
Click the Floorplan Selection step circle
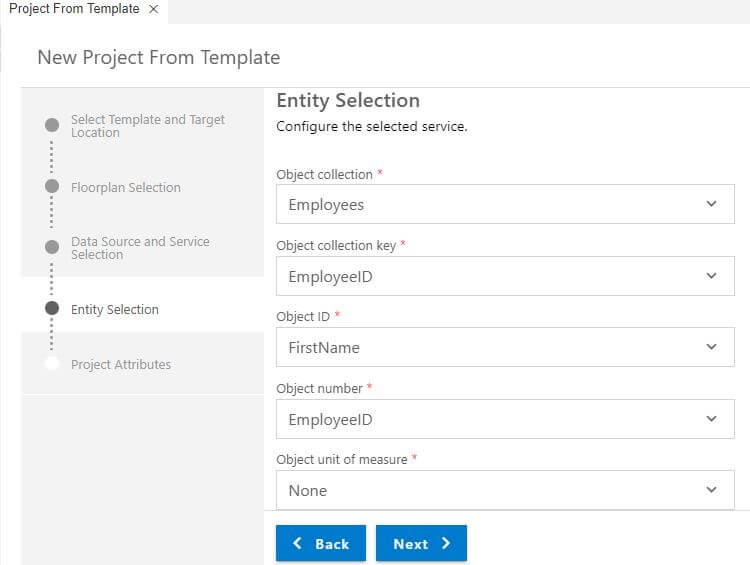tap(52, 186)
